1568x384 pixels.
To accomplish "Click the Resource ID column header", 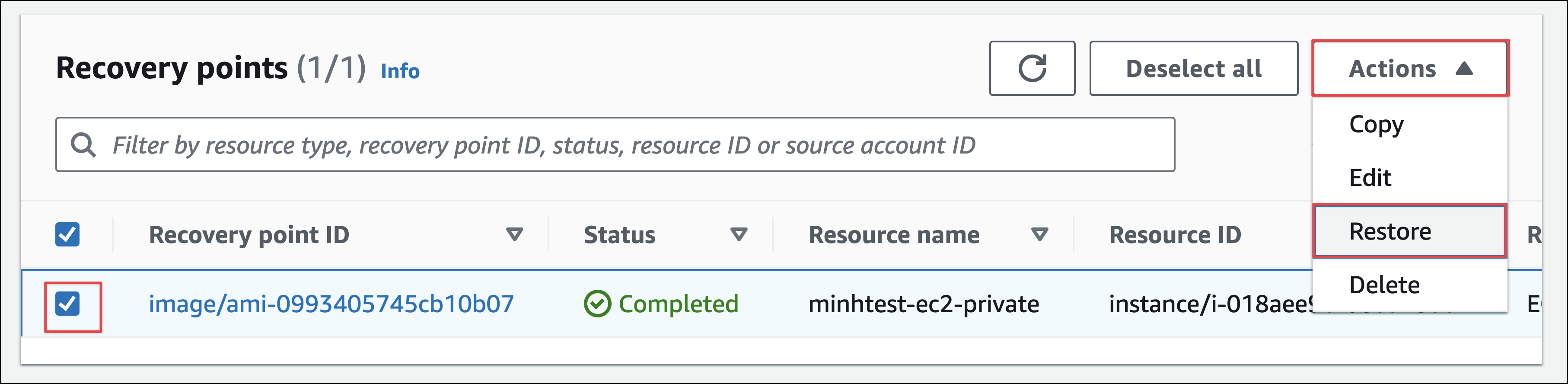I will click(x=1175, y=235).
